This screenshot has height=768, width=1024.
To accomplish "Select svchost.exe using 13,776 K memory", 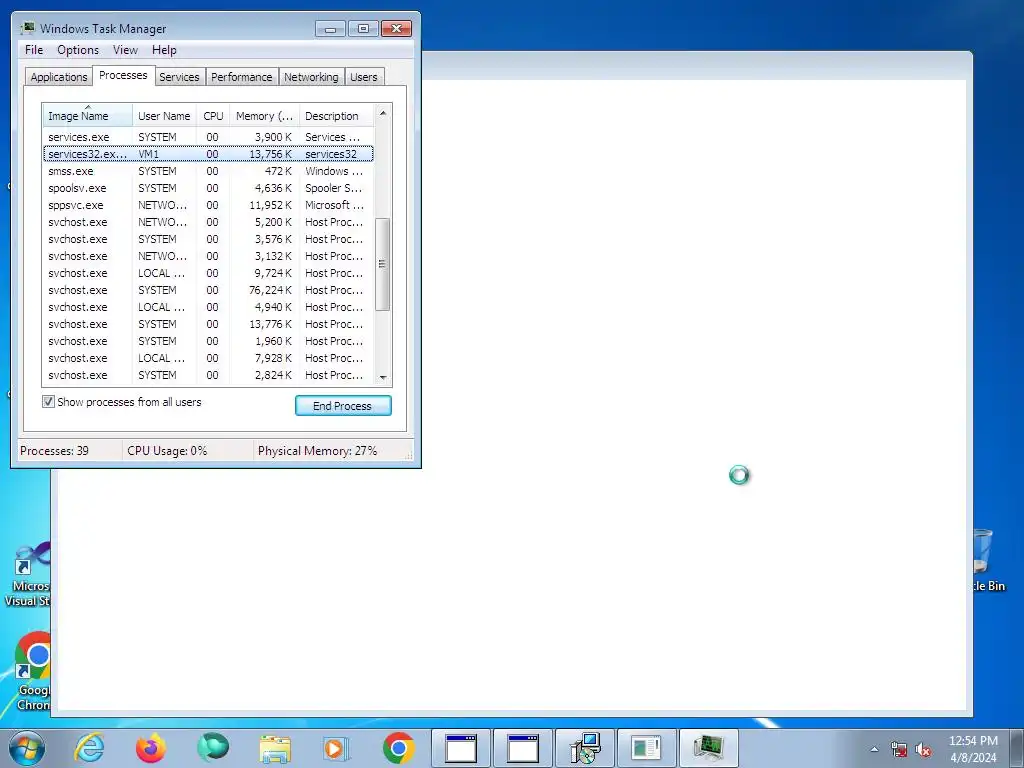I will point(208,324).
